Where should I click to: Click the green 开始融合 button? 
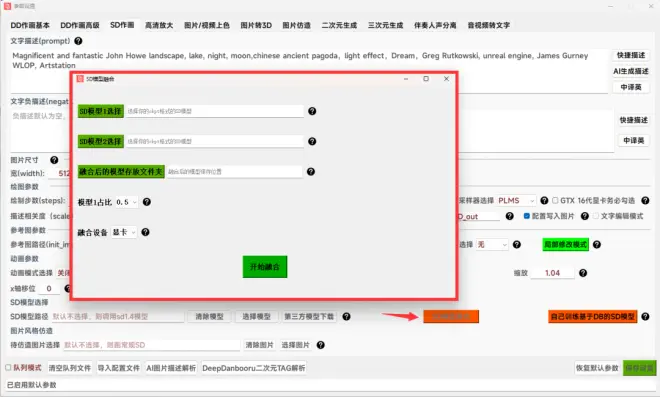click(265, 267)
